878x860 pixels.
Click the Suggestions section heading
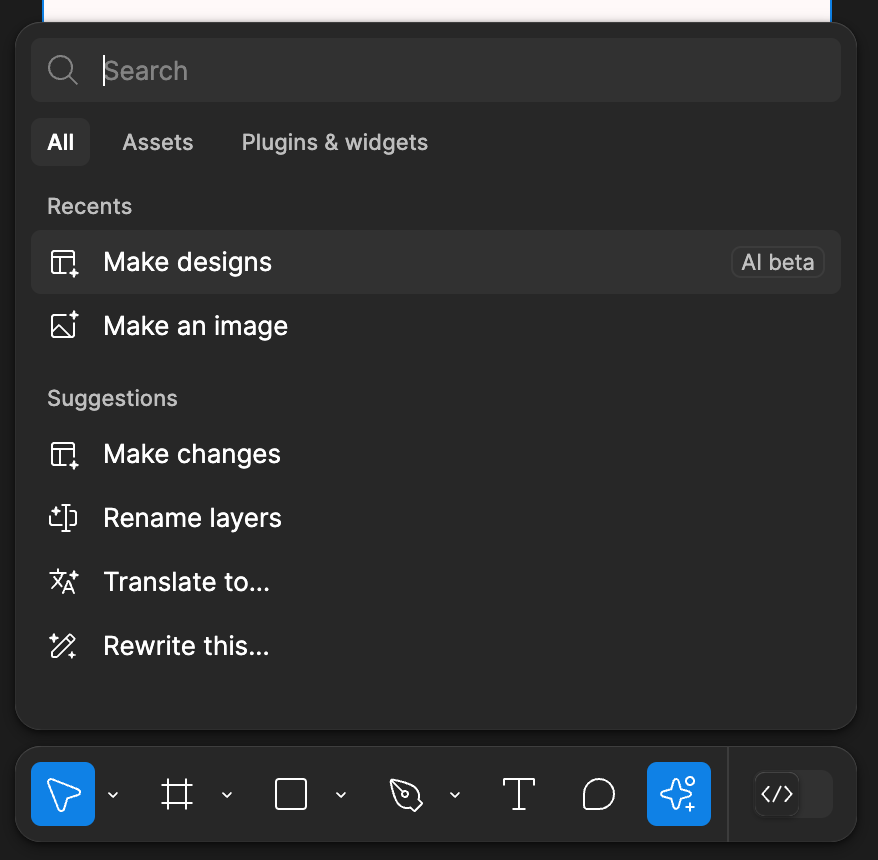[113, 399]
